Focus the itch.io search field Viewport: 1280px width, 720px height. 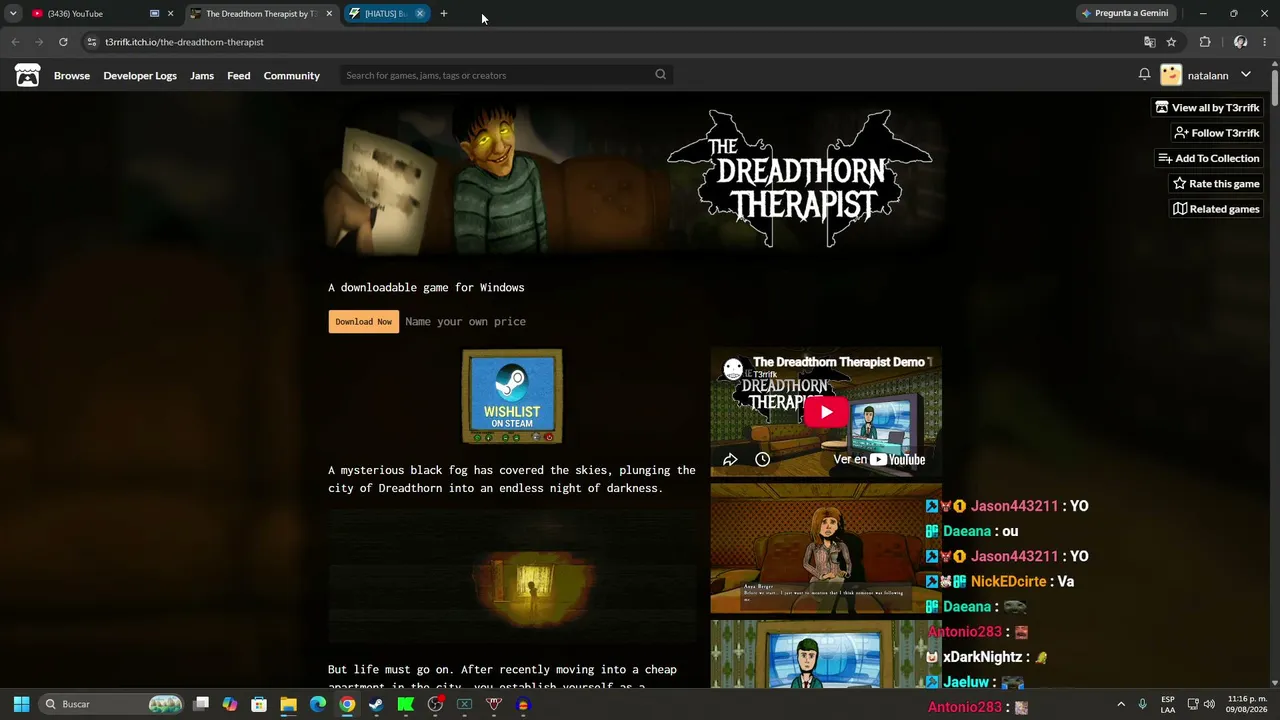tap(505, 75)
